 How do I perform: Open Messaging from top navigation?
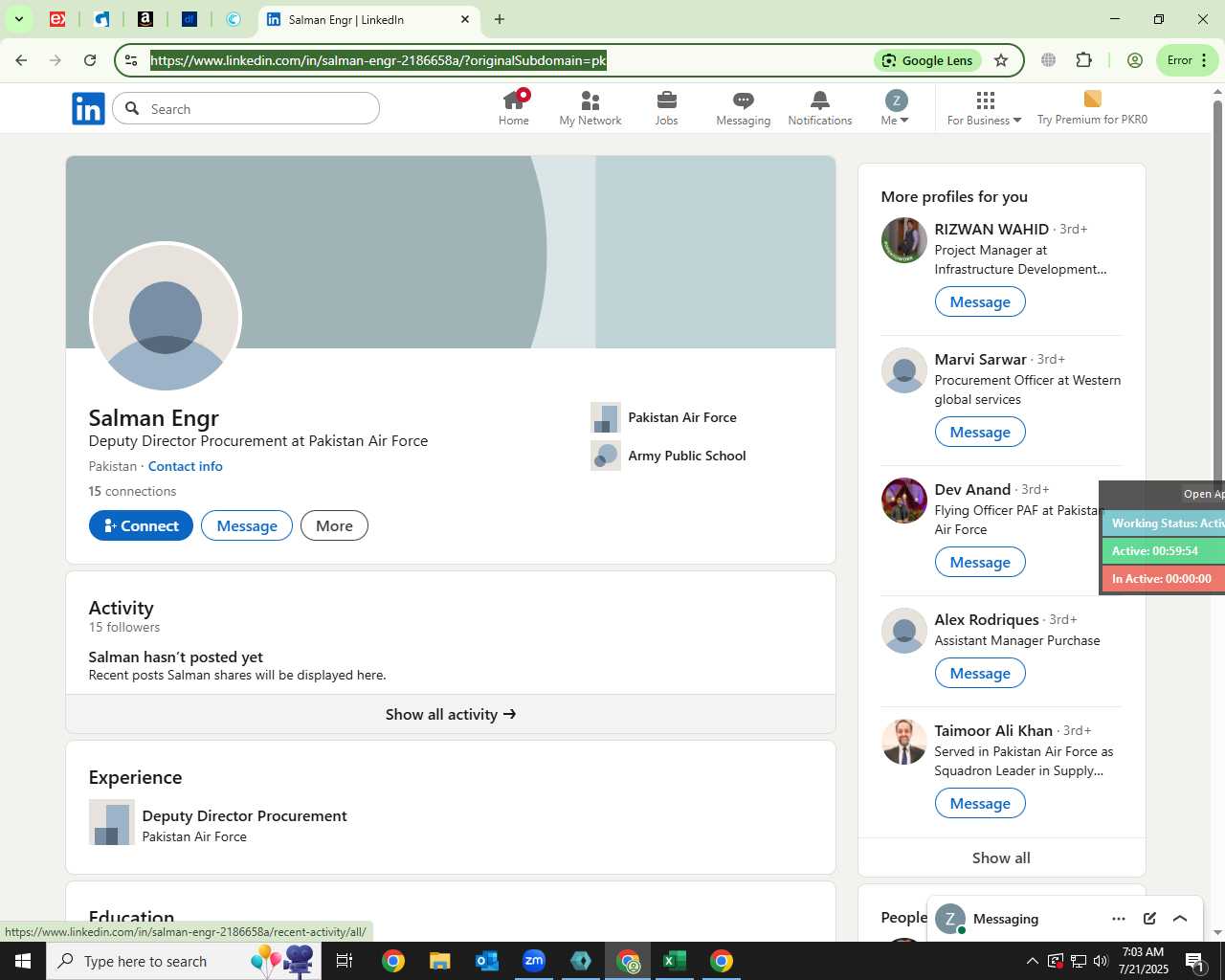744,108
